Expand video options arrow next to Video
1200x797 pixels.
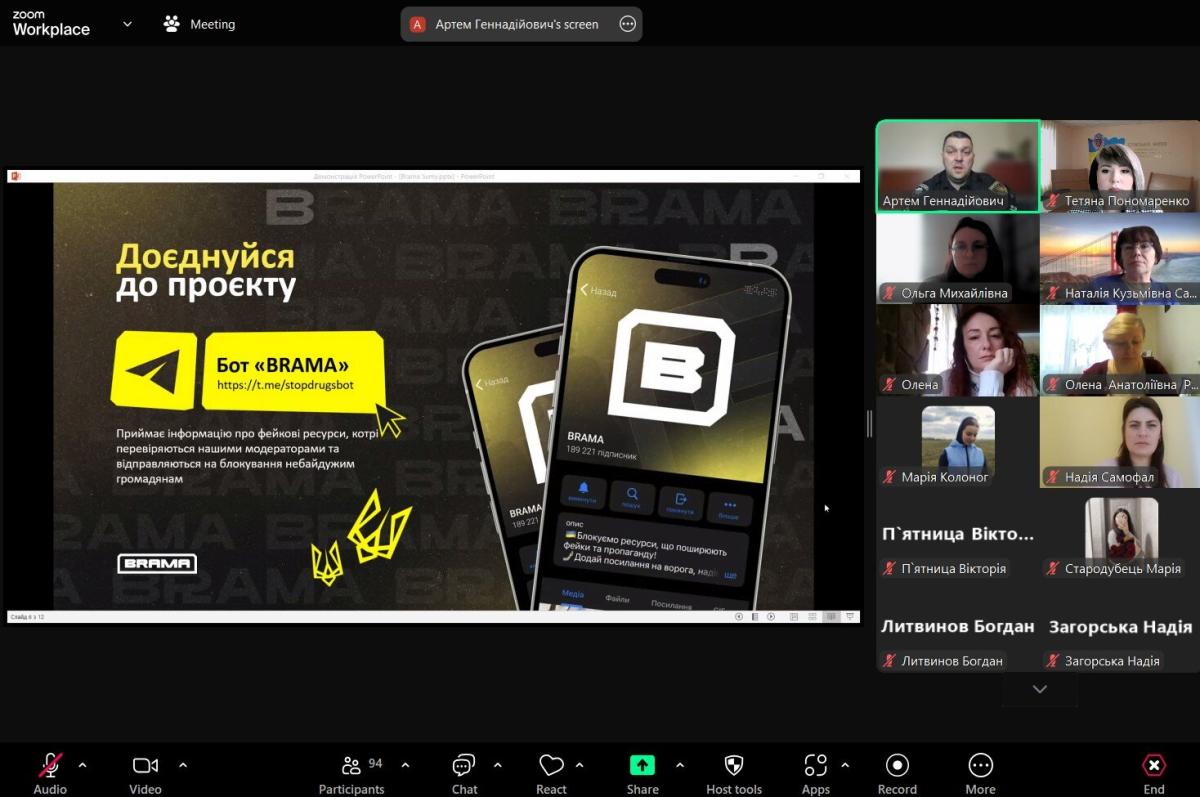tap(183, 765)
